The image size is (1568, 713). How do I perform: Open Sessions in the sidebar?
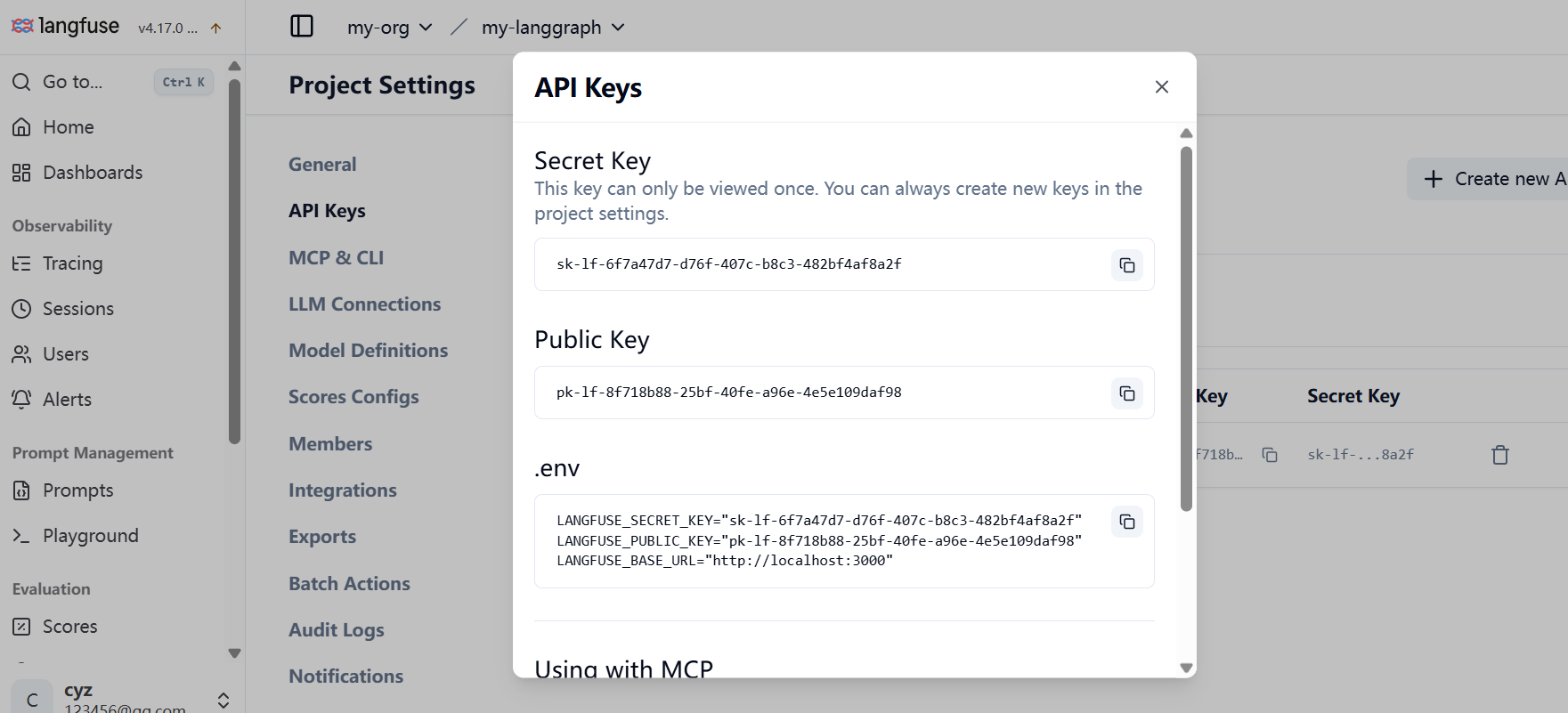112,309
